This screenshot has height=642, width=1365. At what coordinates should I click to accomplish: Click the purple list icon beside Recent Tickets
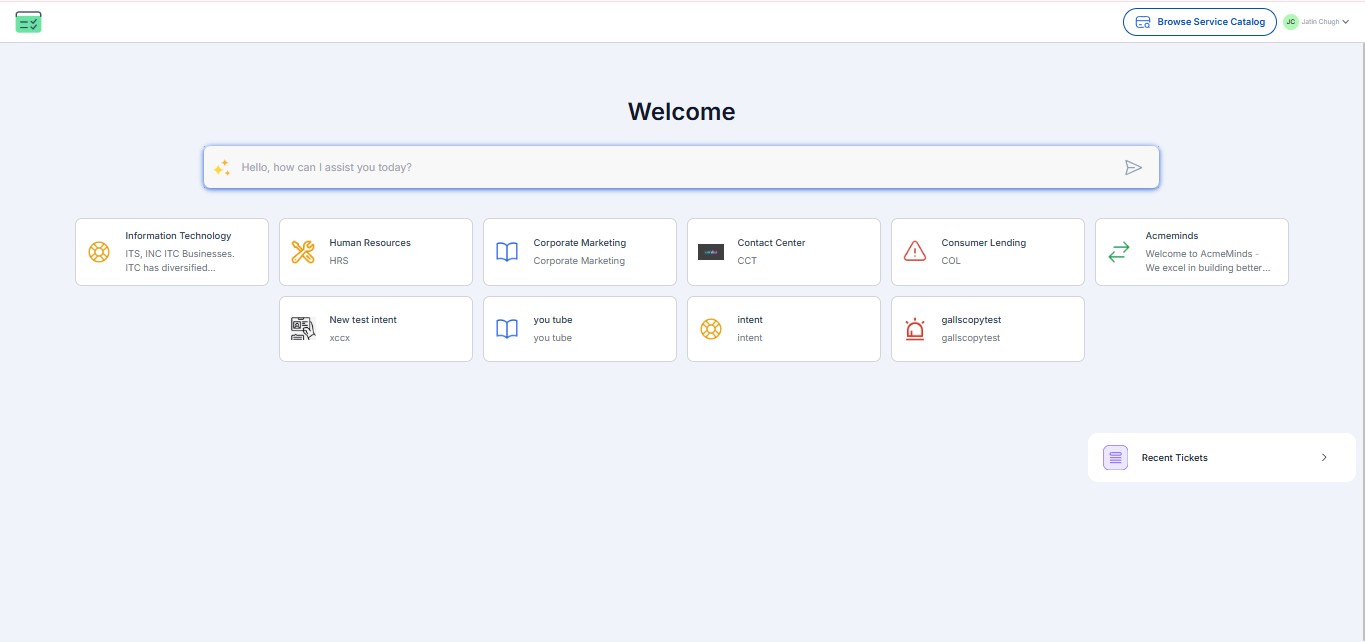click(1115, 458)
